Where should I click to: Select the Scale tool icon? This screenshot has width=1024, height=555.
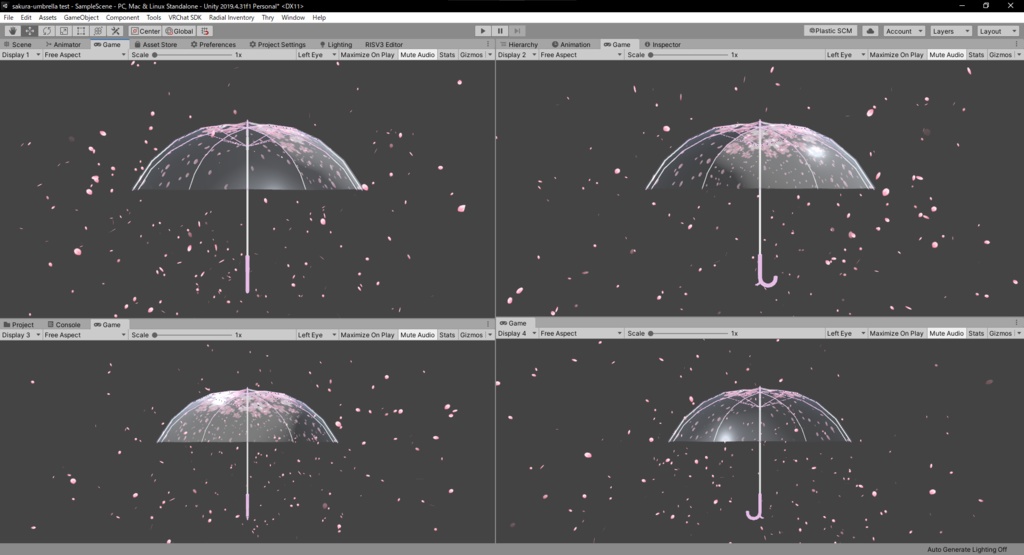(x=64, y=31)
